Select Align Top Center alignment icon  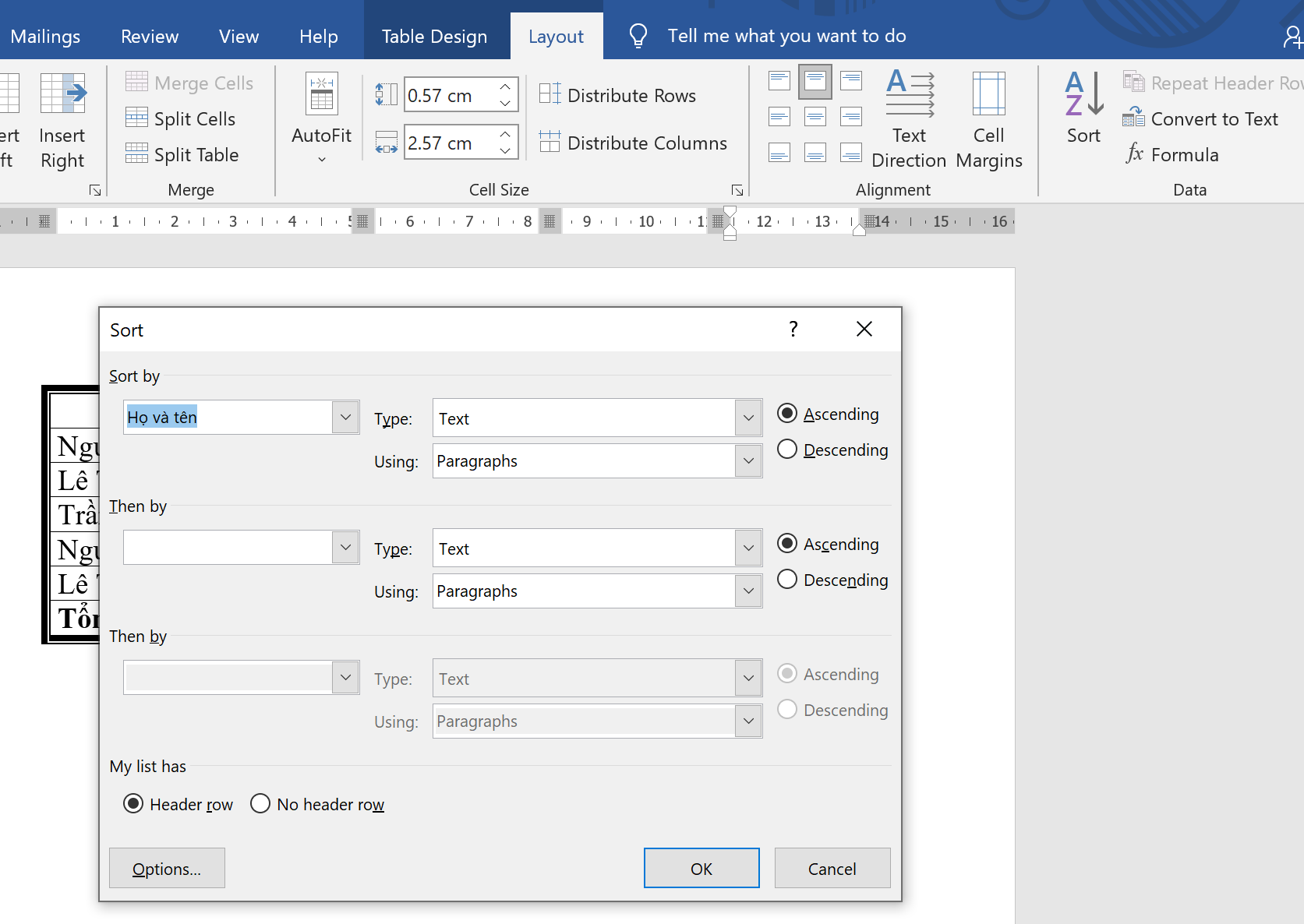(x=815, y=81)
